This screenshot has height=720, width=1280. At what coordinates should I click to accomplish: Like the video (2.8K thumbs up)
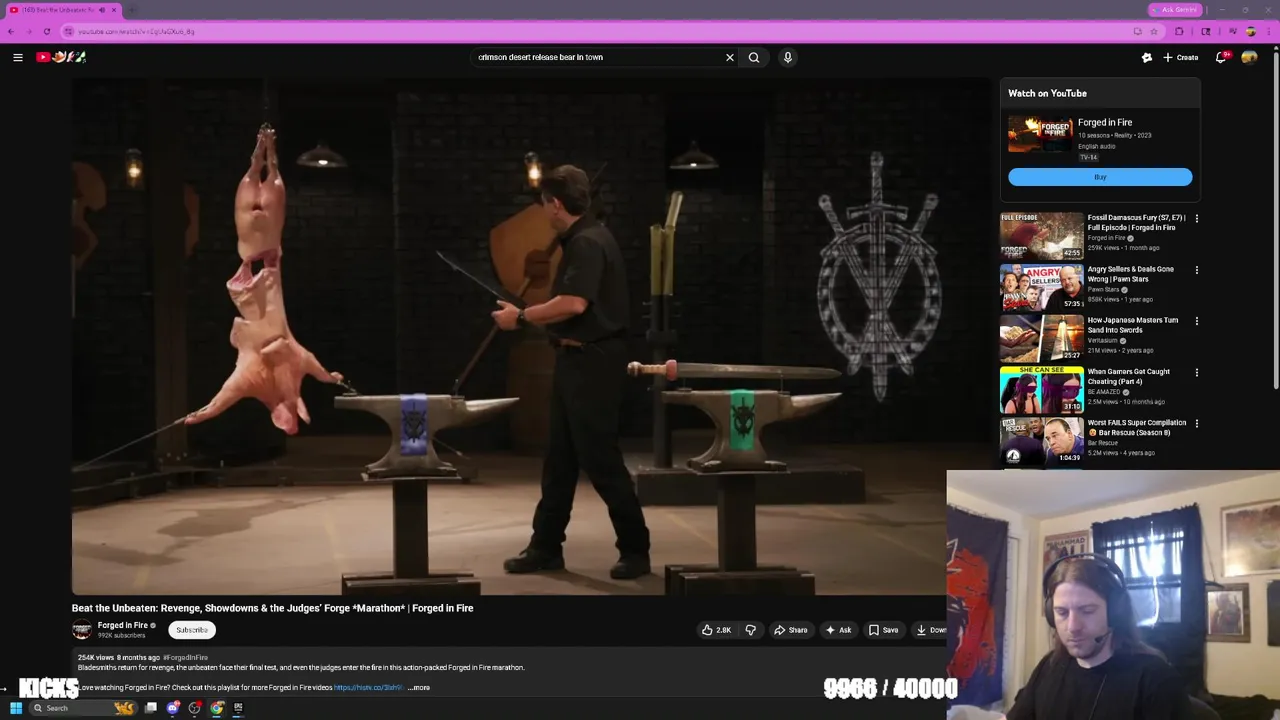click(716, 630)
